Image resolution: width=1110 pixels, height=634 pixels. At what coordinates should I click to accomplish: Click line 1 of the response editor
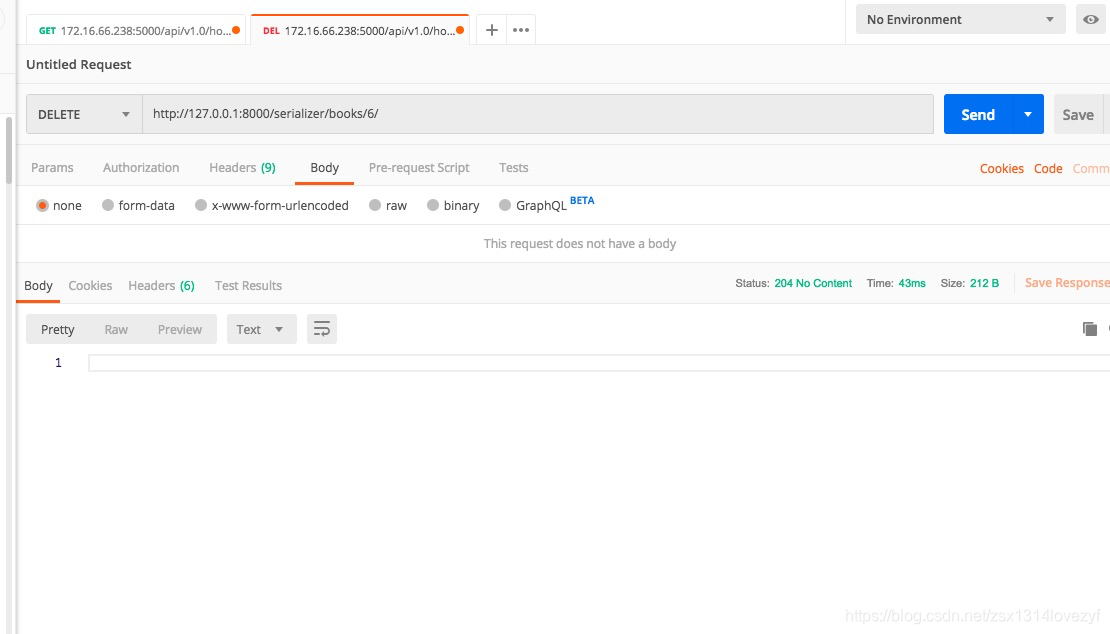pyautogui.click(x=599, y=363)
